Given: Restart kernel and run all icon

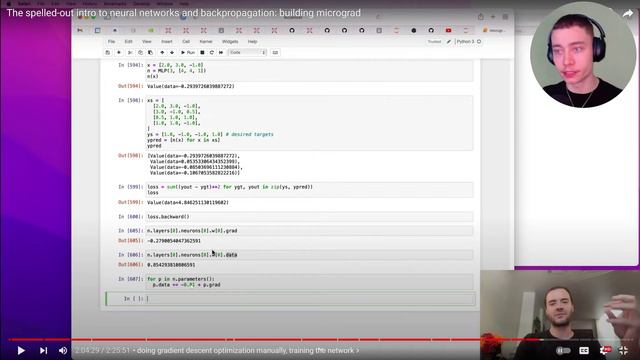Looking at the screenshot, I should (x=221, y=53).
